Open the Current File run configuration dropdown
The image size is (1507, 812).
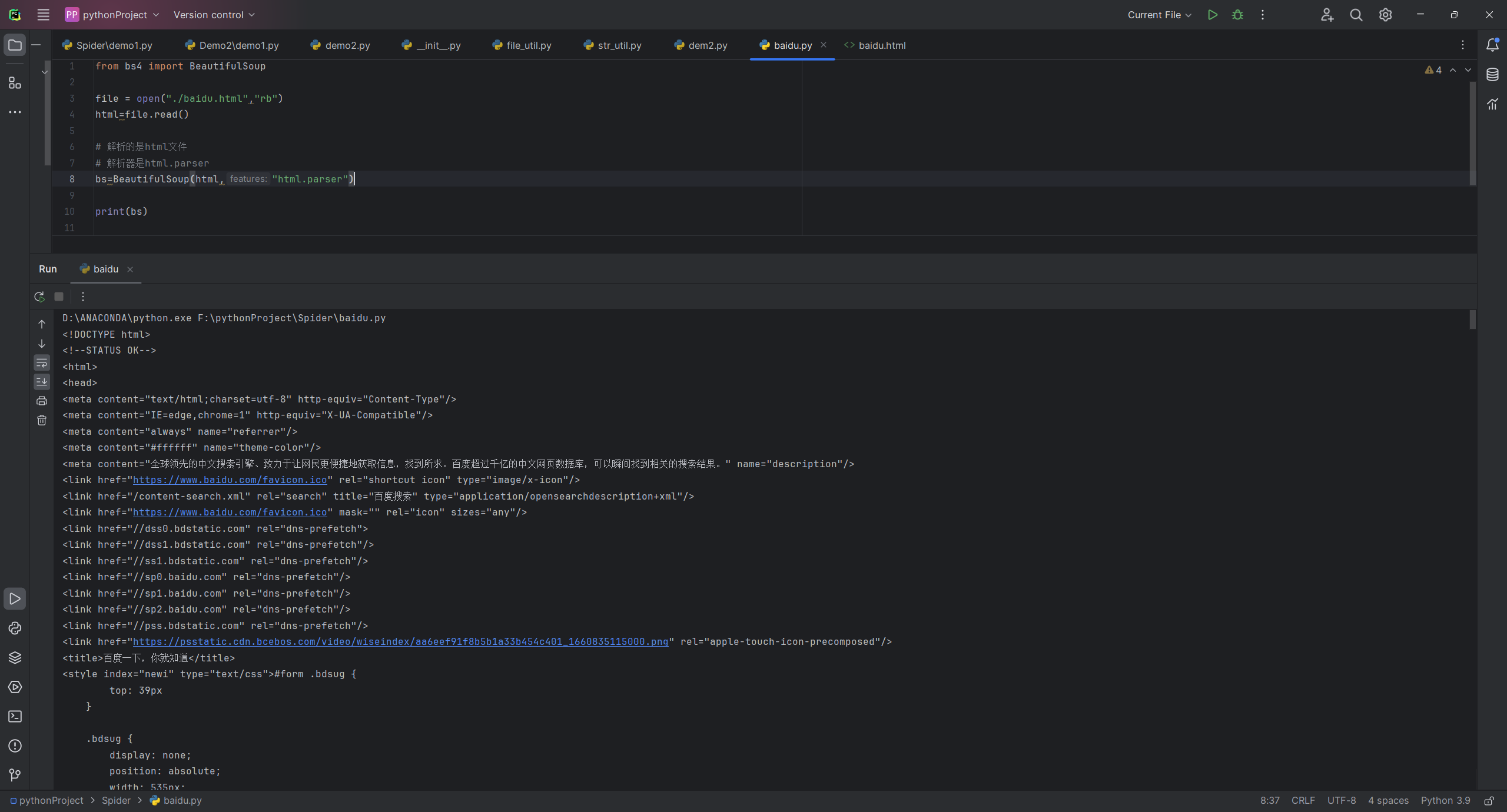pyautogui.click(x=1159, y=15)
